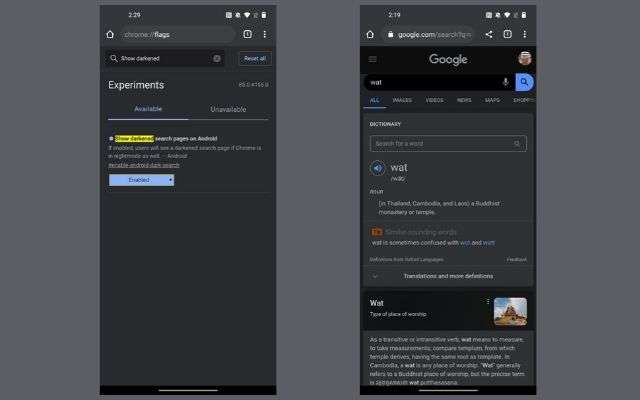Open the Google hamburger menu
The height and width of the screenshot is (400, 640).
pos(373,60)
